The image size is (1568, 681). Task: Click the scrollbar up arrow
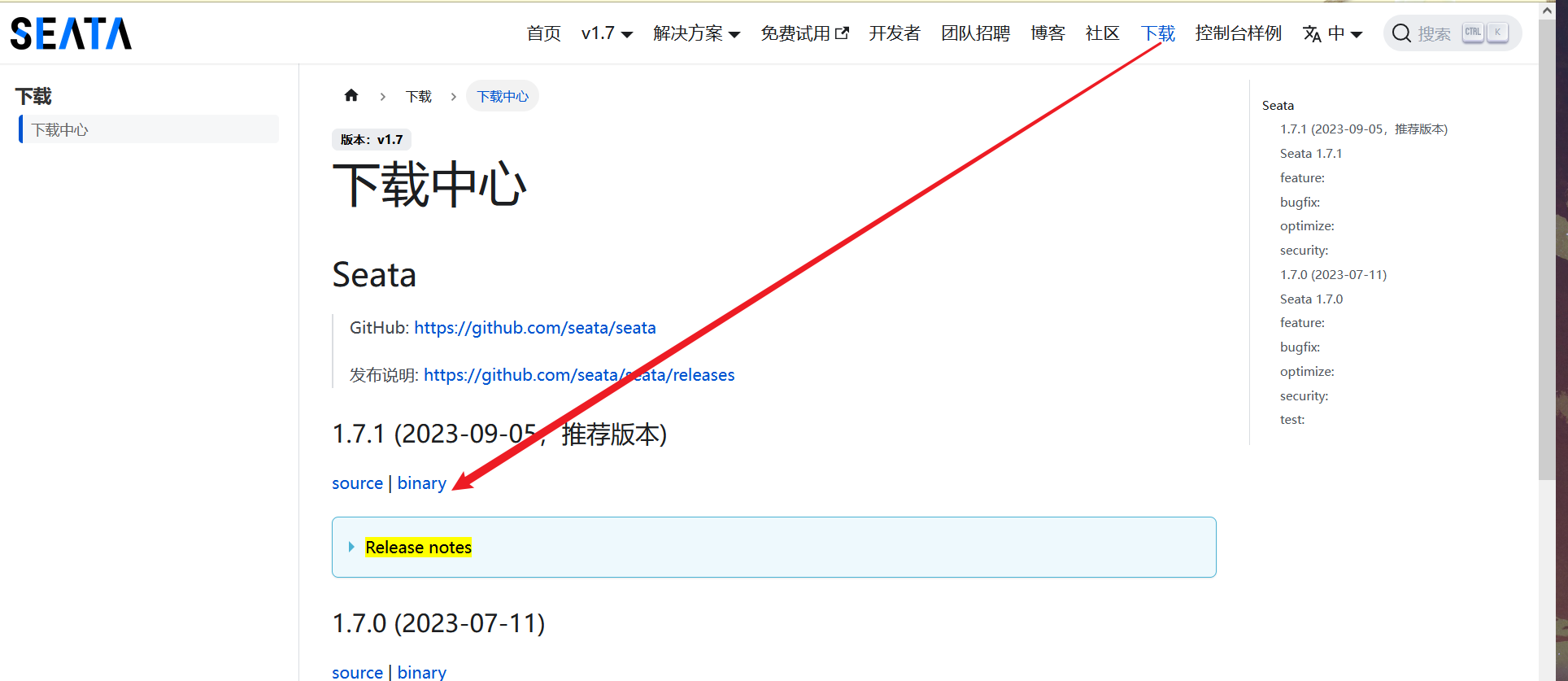pos(1547,10)
